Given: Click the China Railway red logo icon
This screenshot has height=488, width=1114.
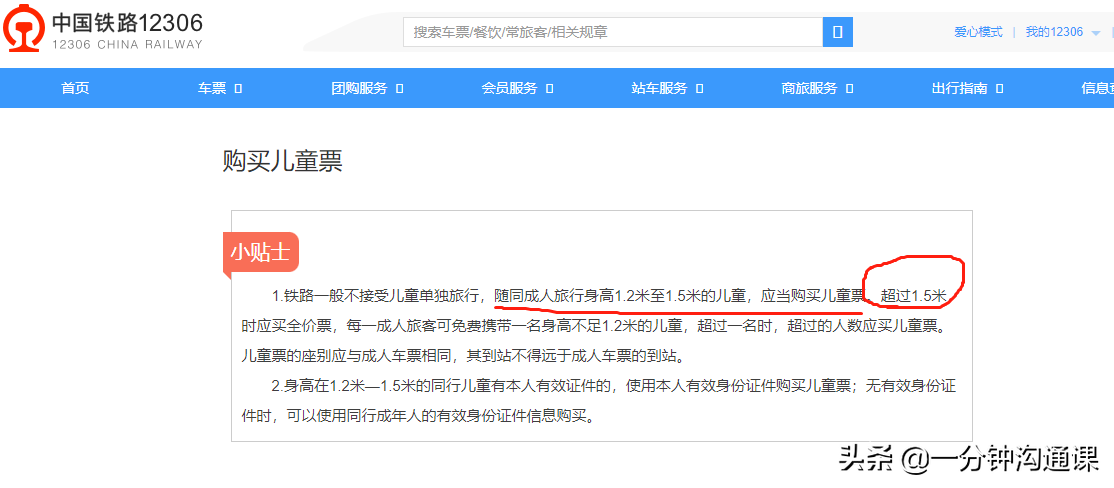Looking at the screenshot, I should 24,30.
